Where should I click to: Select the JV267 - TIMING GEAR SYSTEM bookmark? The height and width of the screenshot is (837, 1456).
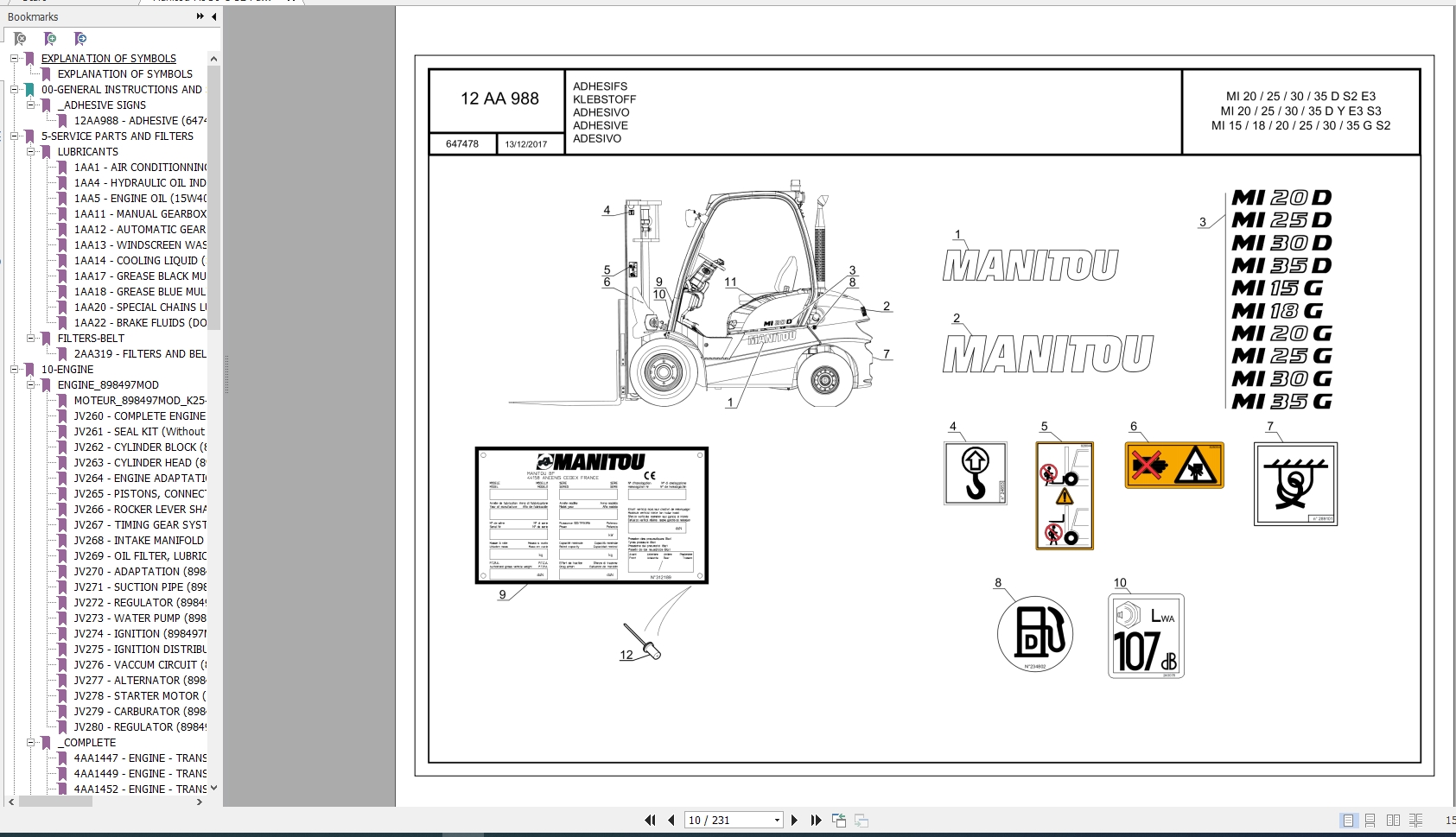[x=140, y=525]
